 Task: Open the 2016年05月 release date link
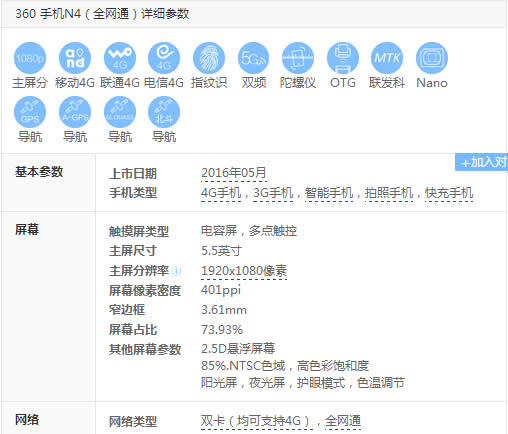tap(234, 173)
